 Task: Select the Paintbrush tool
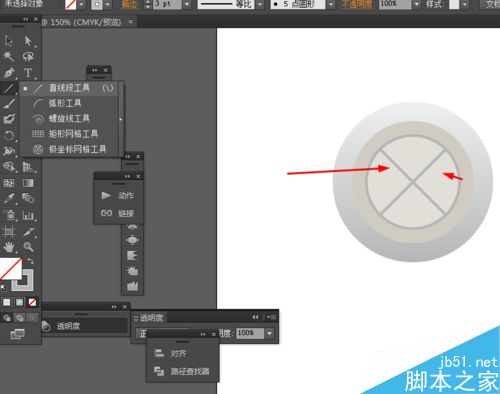tap(9, 104)
